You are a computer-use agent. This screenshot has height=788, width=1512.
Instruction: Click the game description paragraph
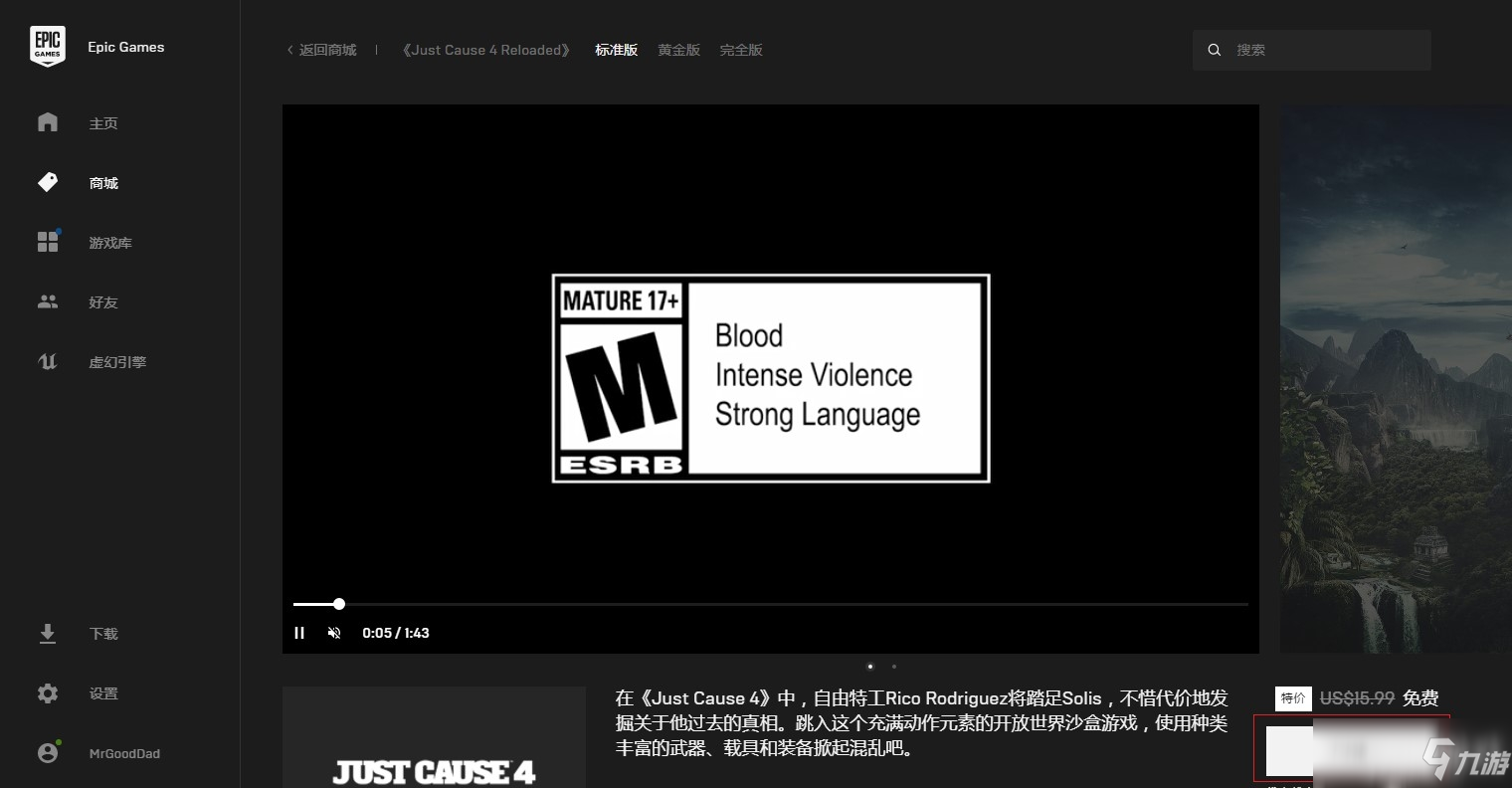point(922,723)
